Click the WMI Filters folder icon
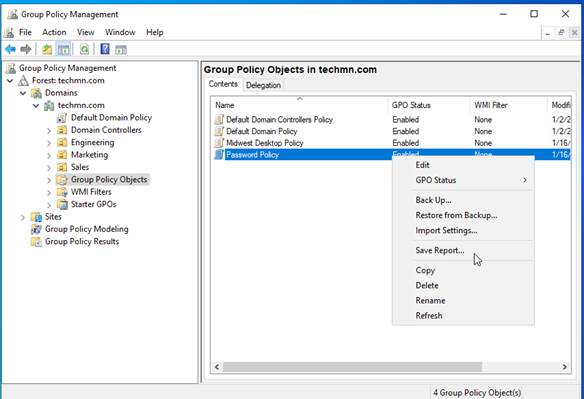This screenshot has width=584, height=399. point(62,192)
